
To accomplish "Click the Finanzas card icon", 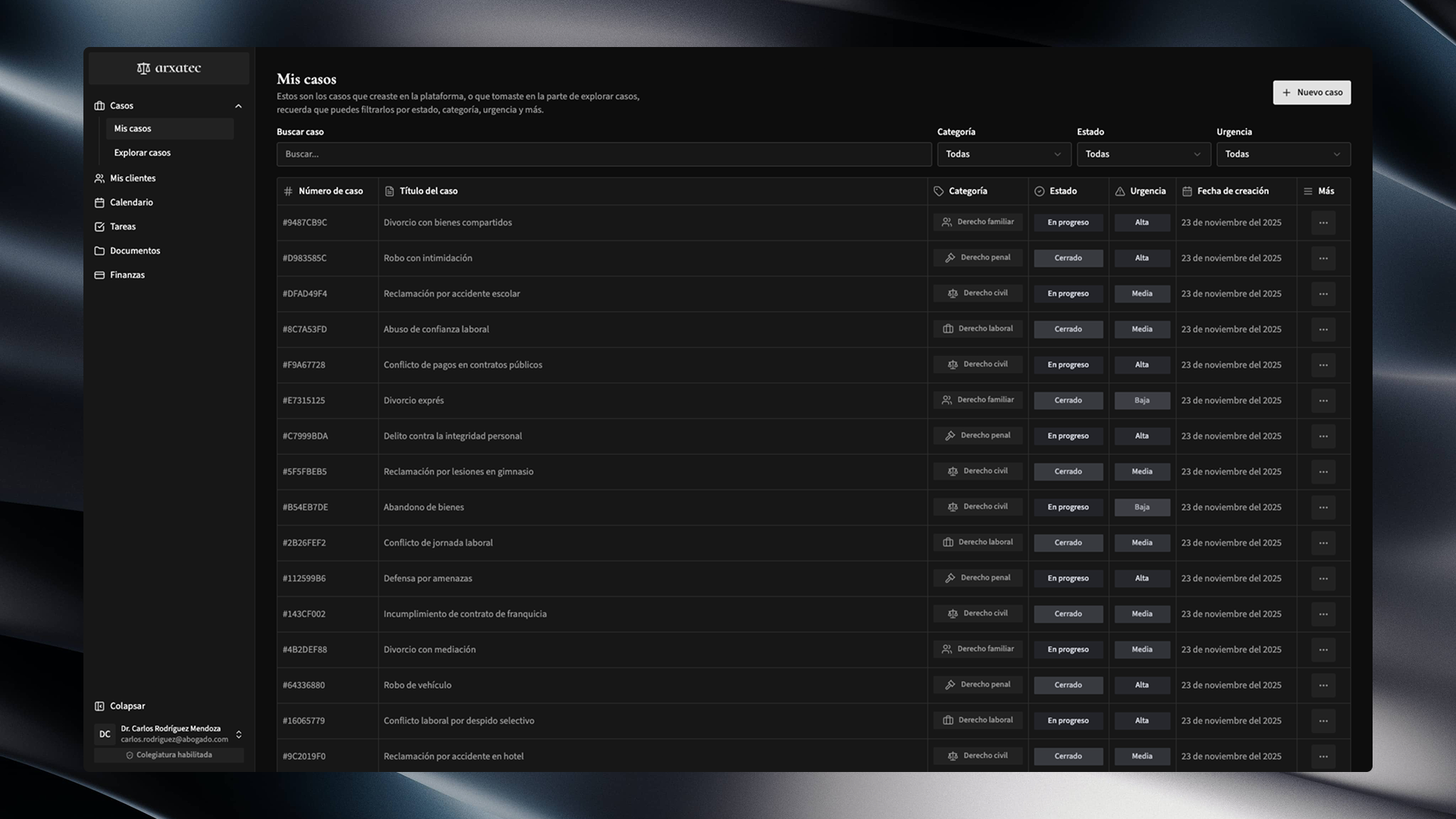I will (x=99, y=275).
